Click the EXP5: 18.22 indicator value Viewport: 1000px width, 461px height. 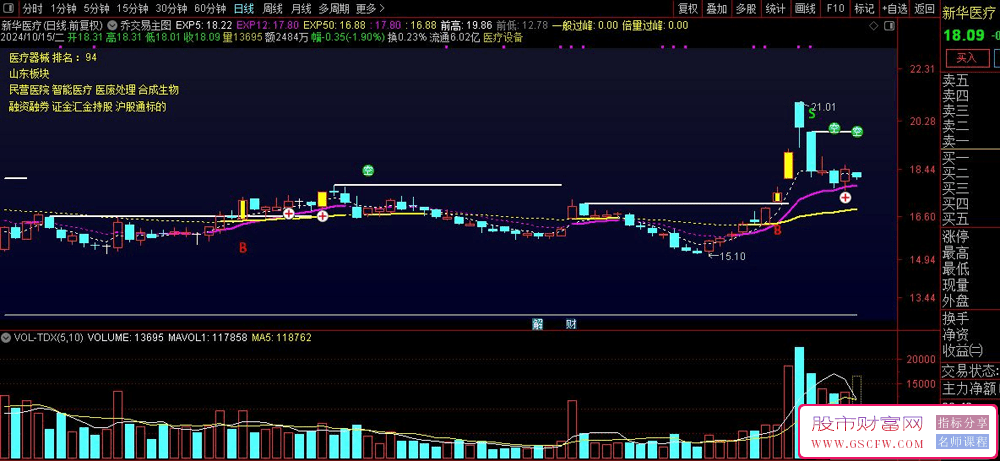203,26
